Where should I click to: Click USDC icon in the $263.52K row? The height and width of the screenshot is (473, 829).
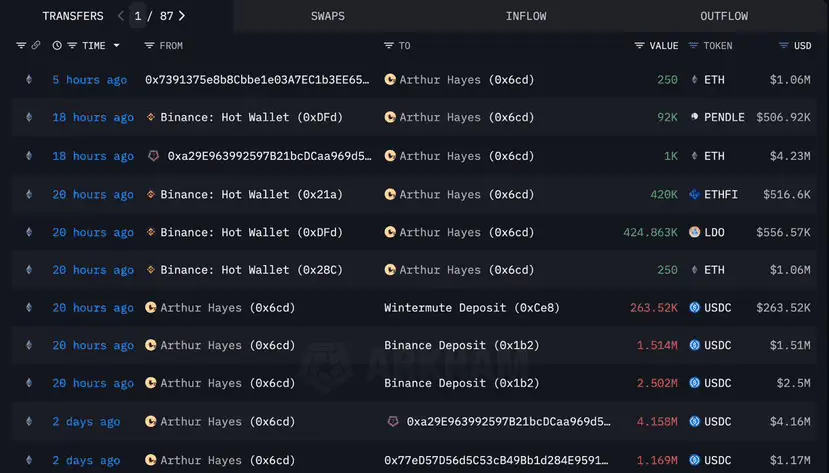(695, 307)
